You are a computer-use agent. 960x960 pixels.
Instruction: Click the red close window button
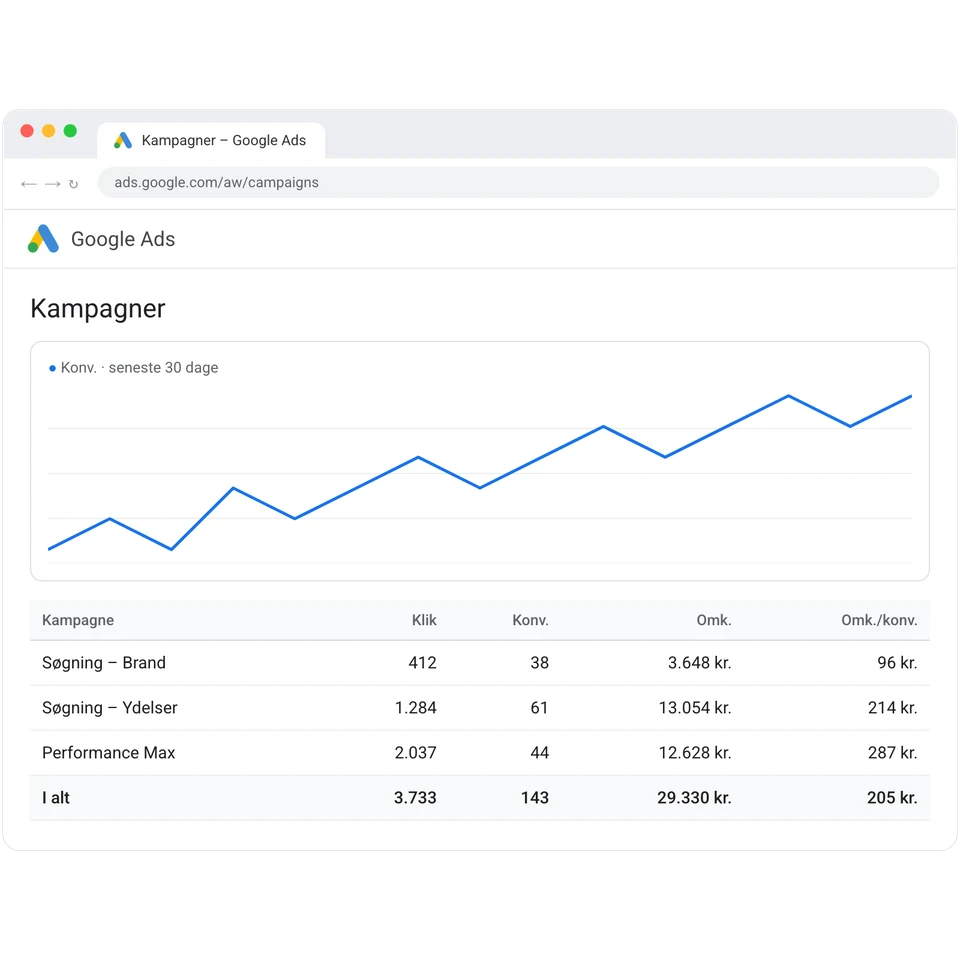click(x=27, y=130)
